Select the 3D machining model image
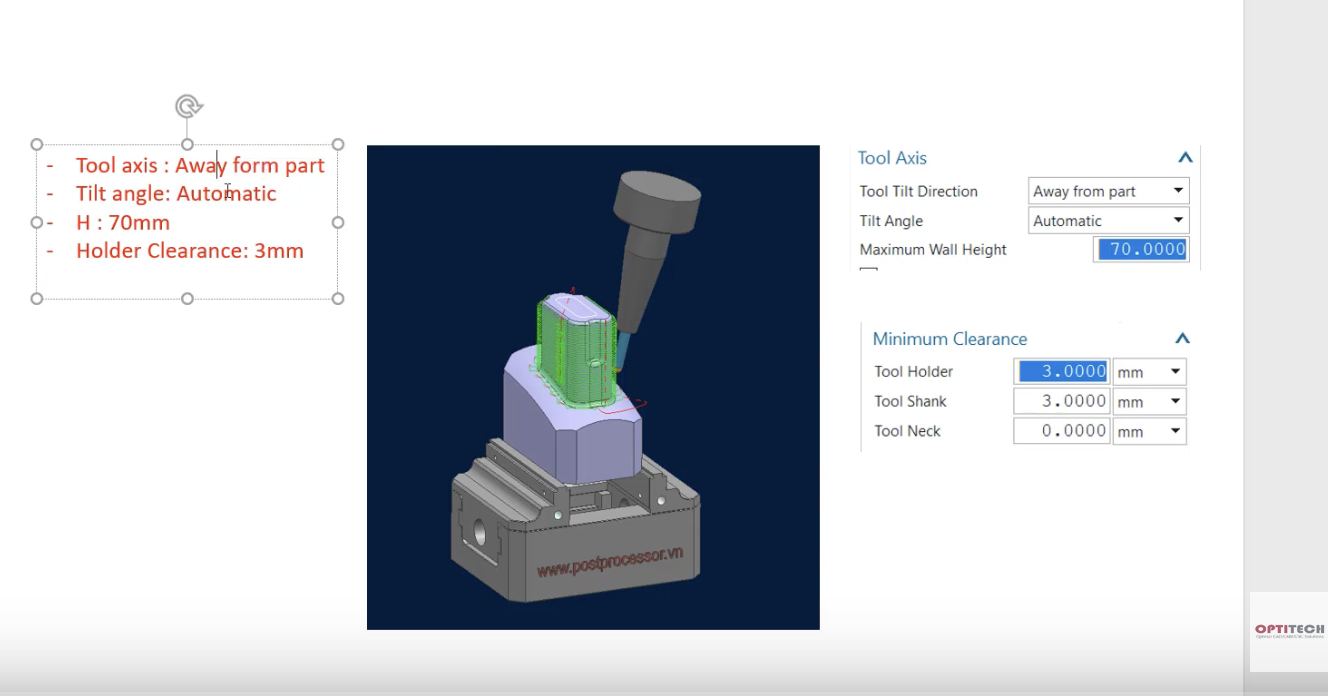1328x696 pixels. coord(593,387)
